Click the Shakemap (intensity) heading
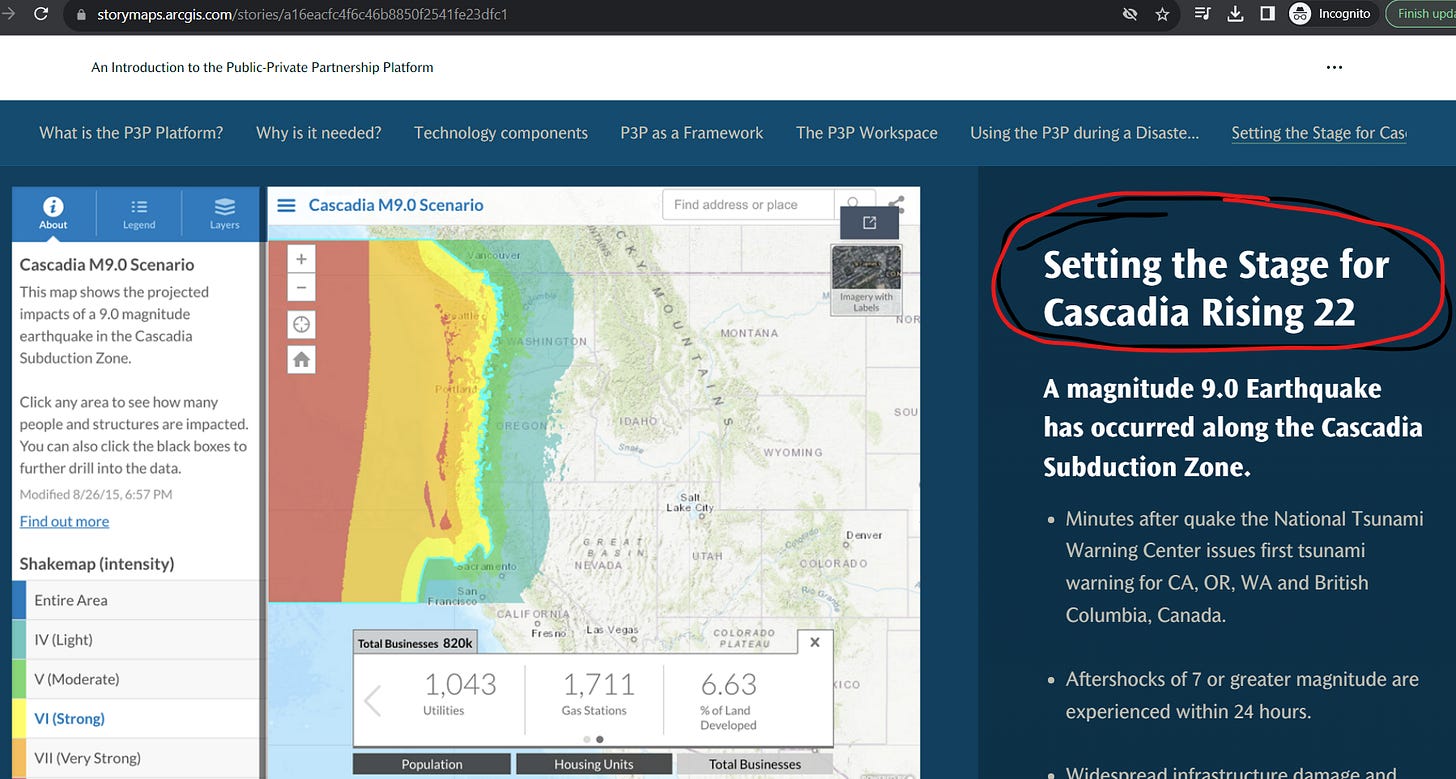This screenshot has height=779, width=1456. click(x=97, y=564)
